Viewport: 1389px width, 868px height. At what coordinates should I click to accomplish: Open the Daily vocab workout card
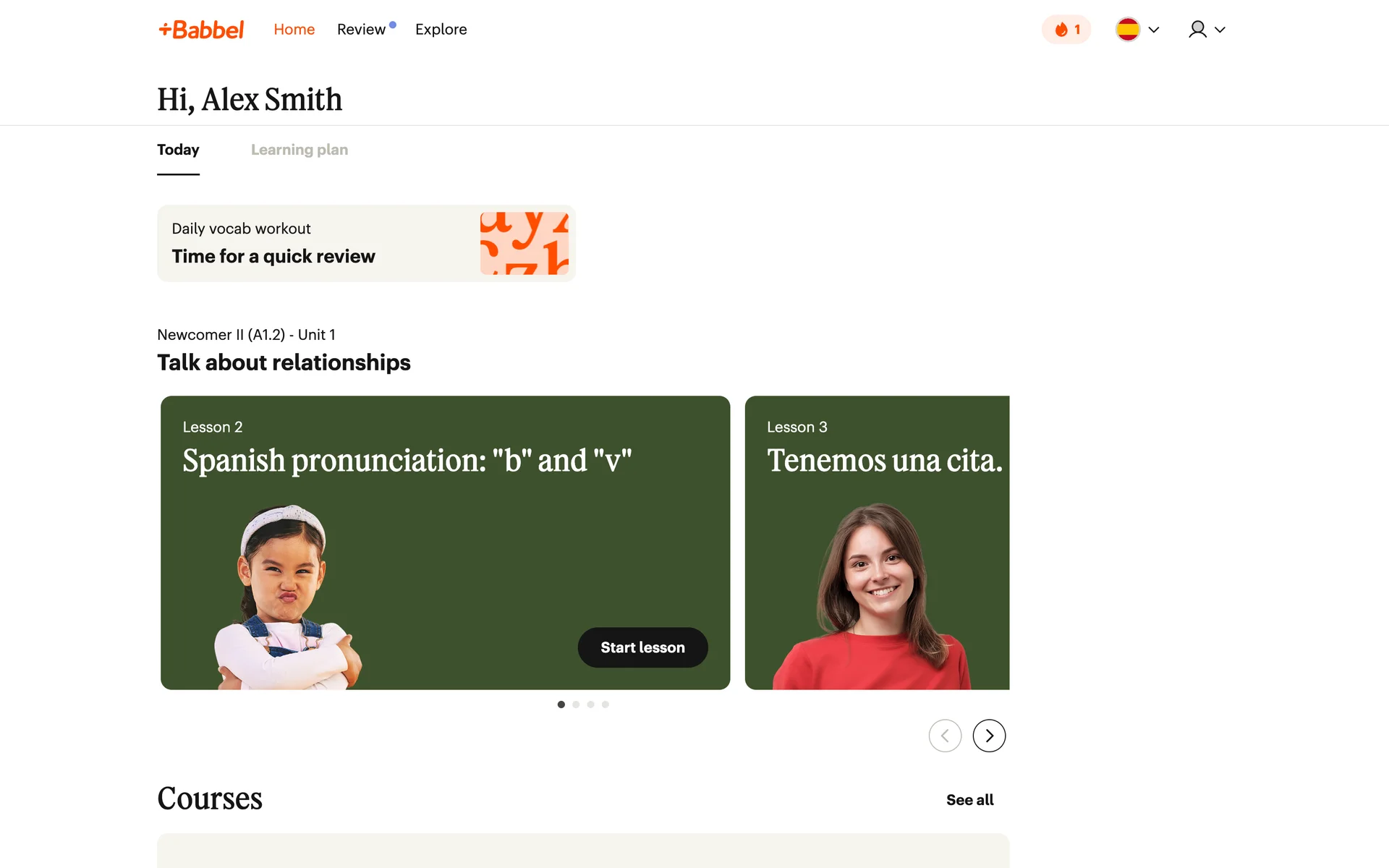click(366, 243)
